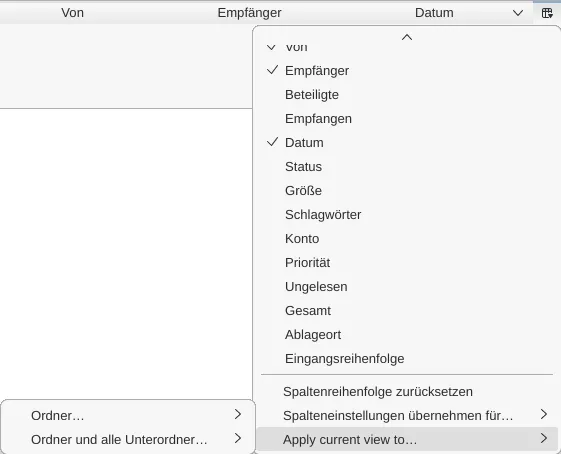Click the Datum column header
561x454 pixels.
[434, 13]
